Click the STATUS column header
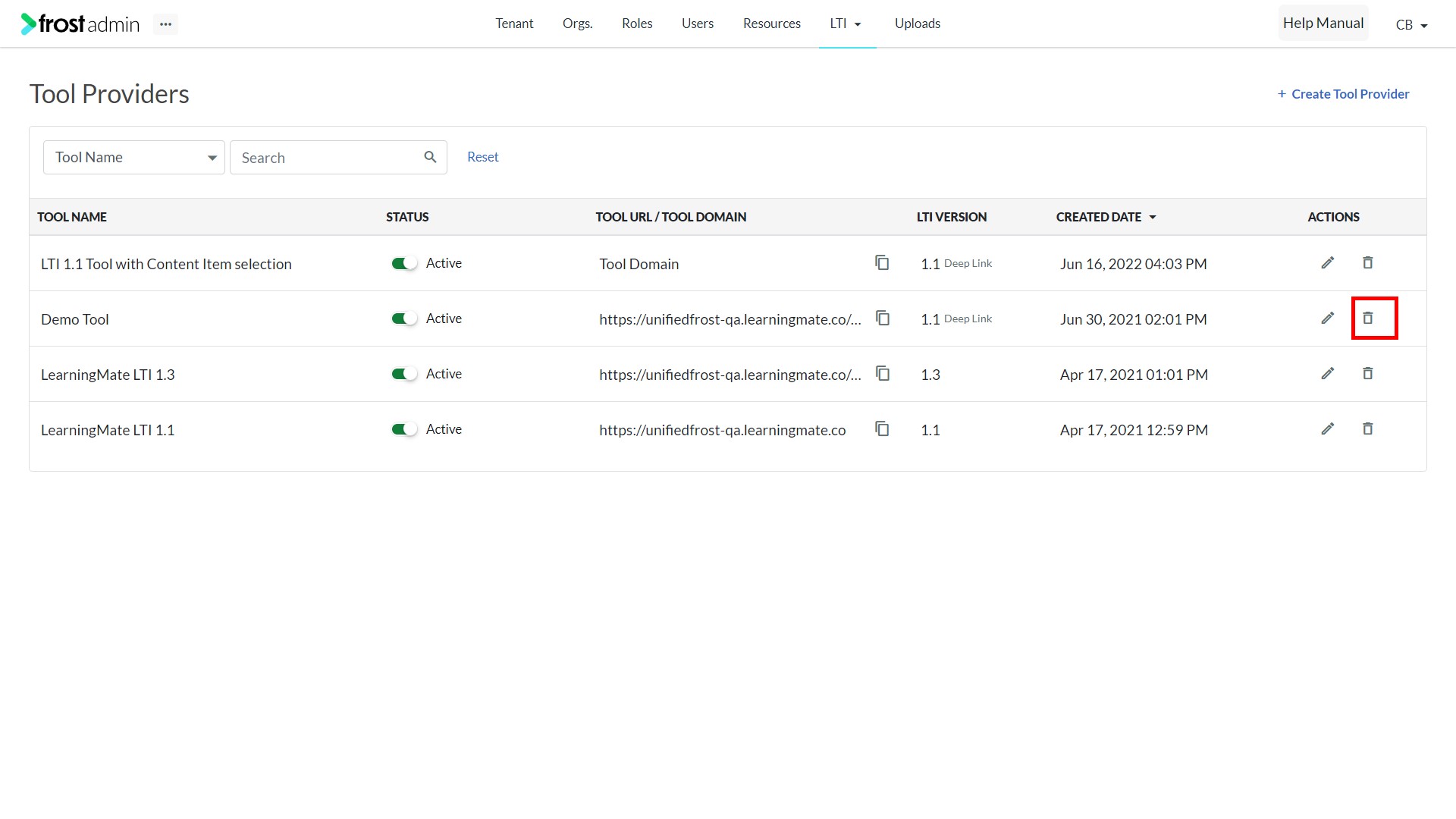This screenshot has height=819, width=1456. [x=407, y=217]
